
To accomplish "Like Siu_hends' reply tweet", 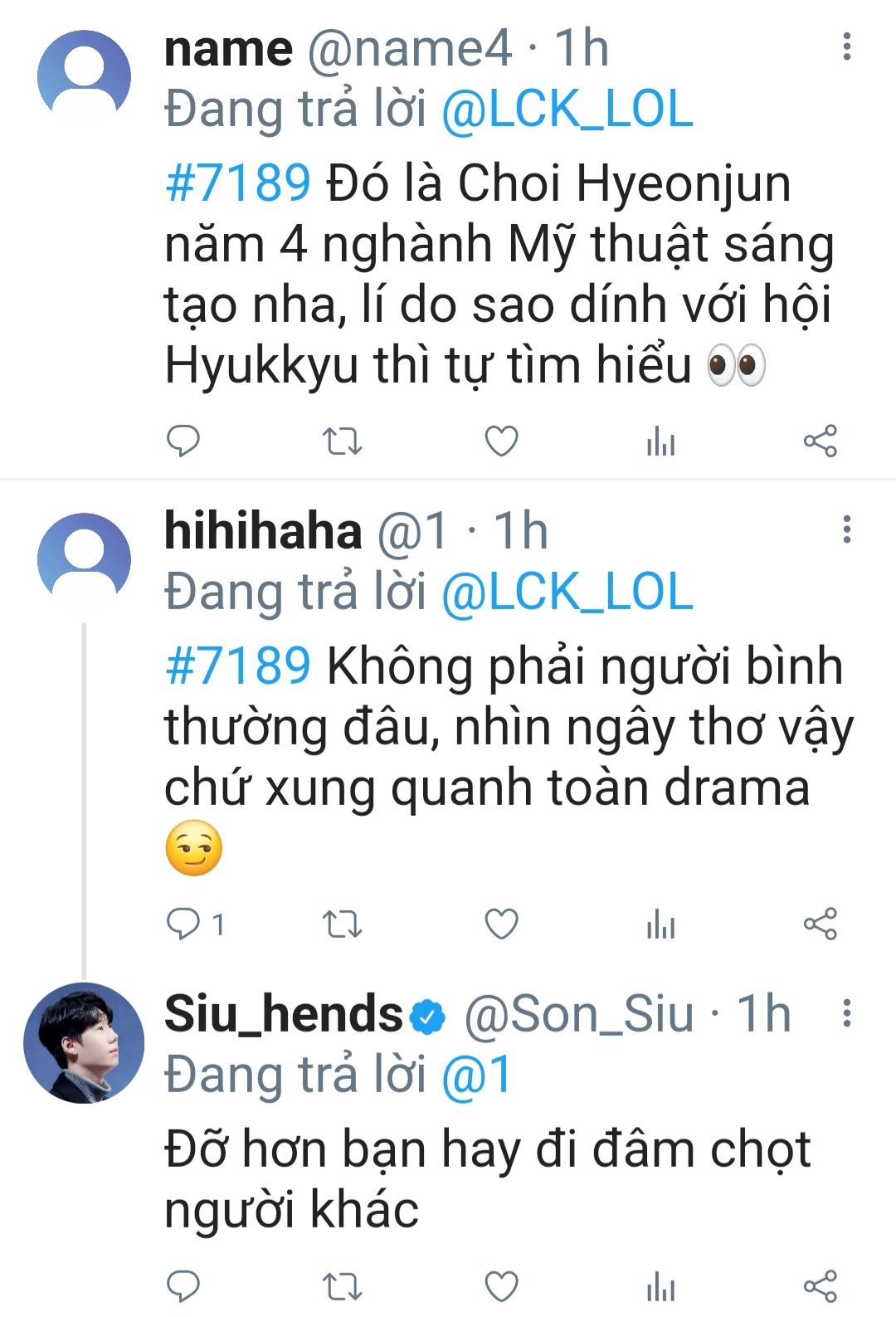I will tap(501, 1286).
